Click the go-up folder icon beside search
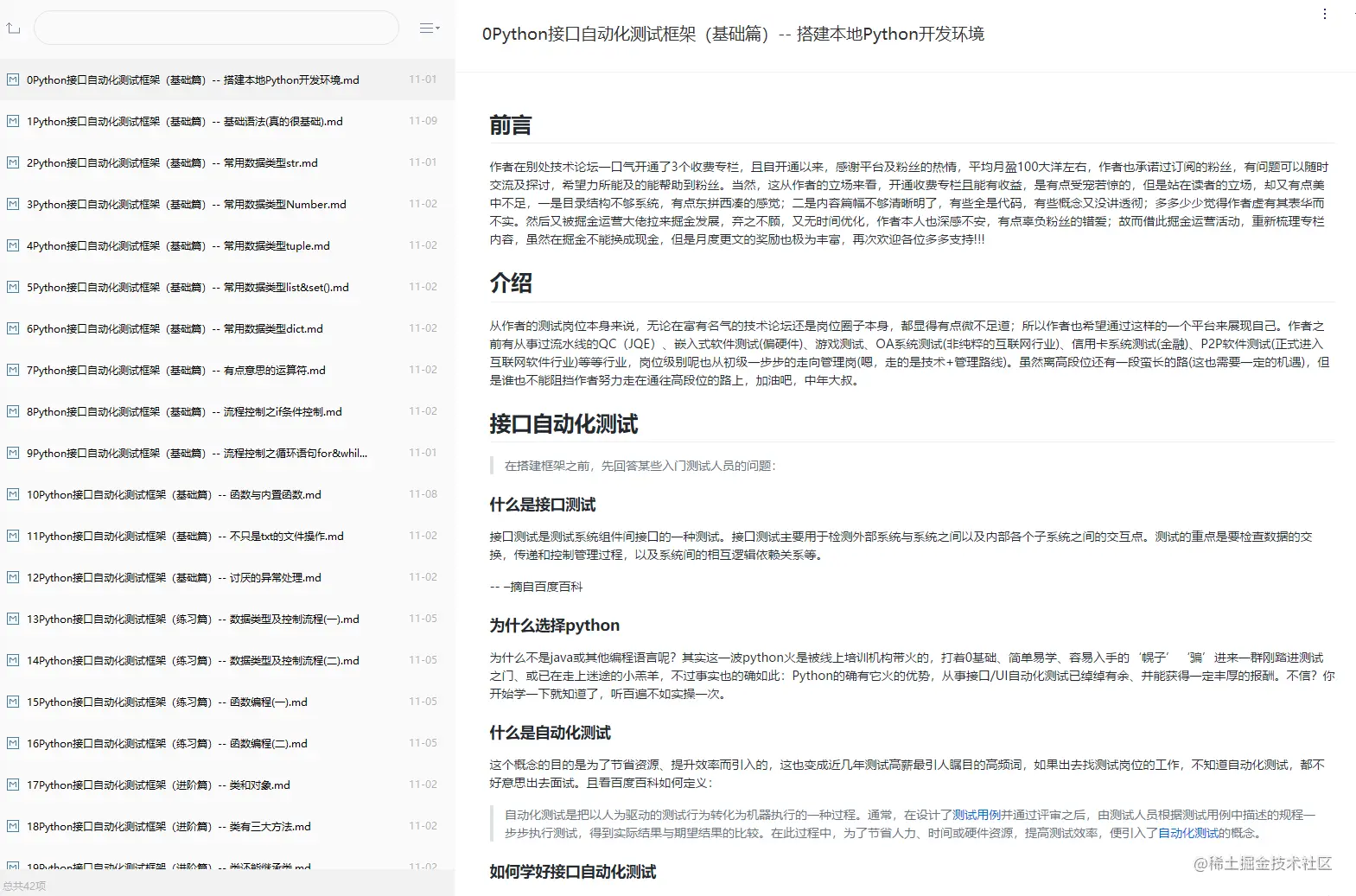 pyautogui.click(x=13, y=29)
